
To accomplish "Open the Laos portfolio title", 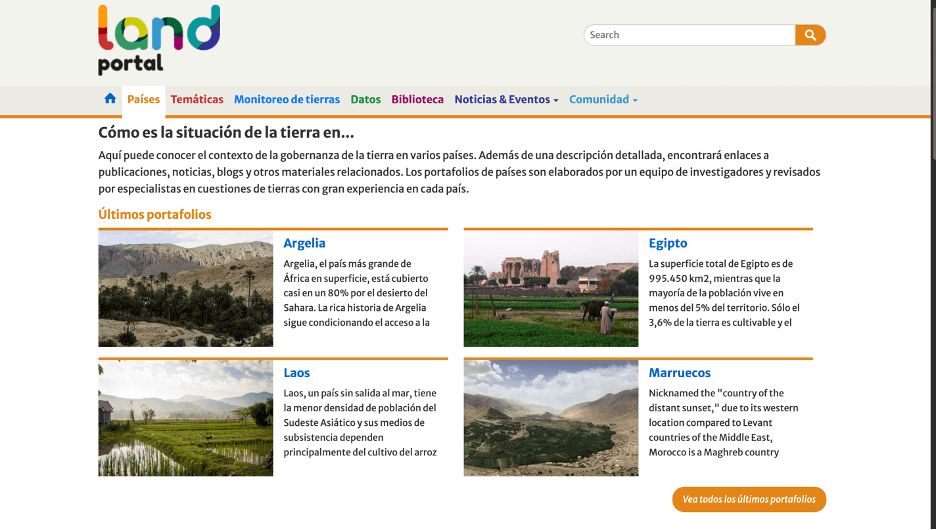I will [297, 373].
